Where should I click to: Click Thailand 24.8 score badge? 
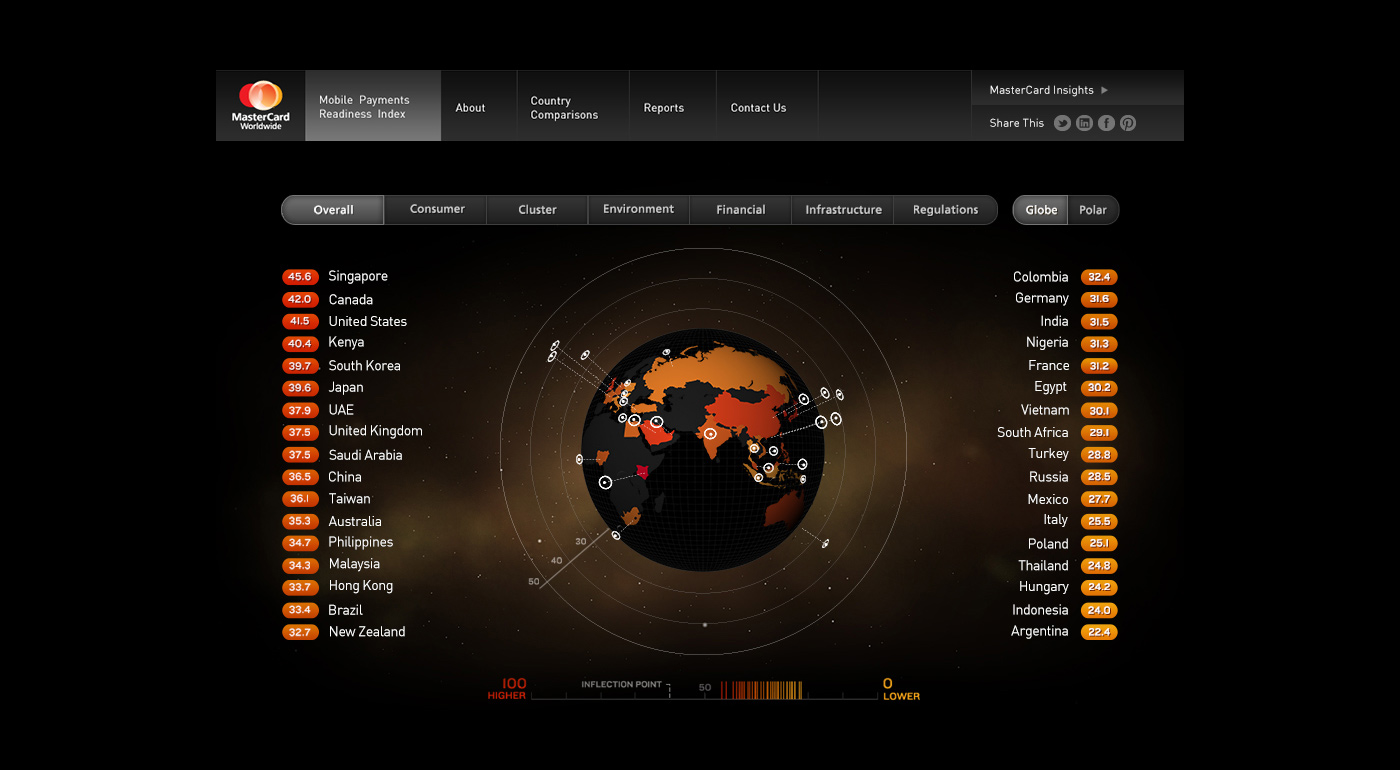[1099, 566]
